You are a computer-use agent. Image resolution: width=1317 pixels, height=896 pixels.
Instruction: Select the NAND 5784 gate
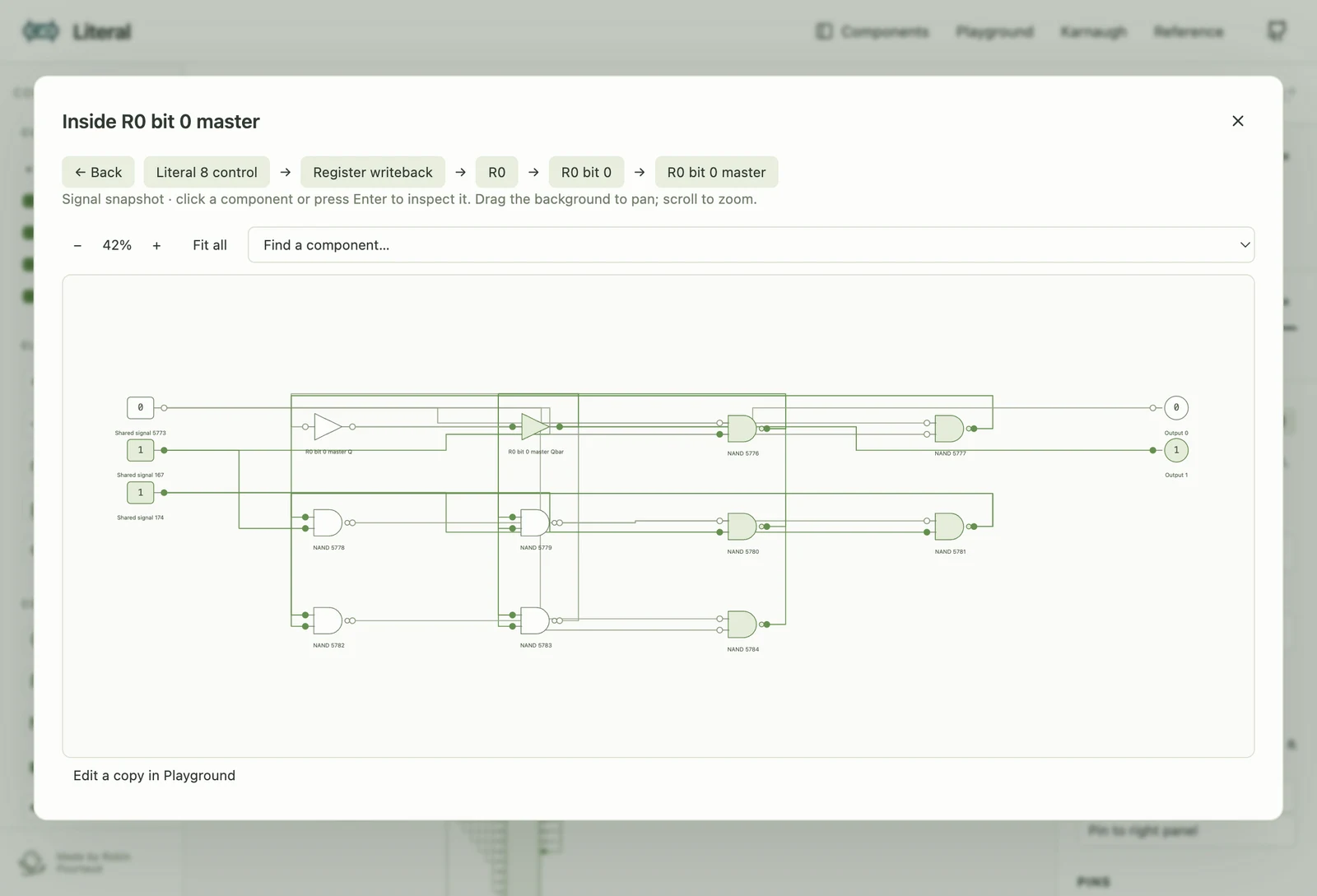point(742,624)
